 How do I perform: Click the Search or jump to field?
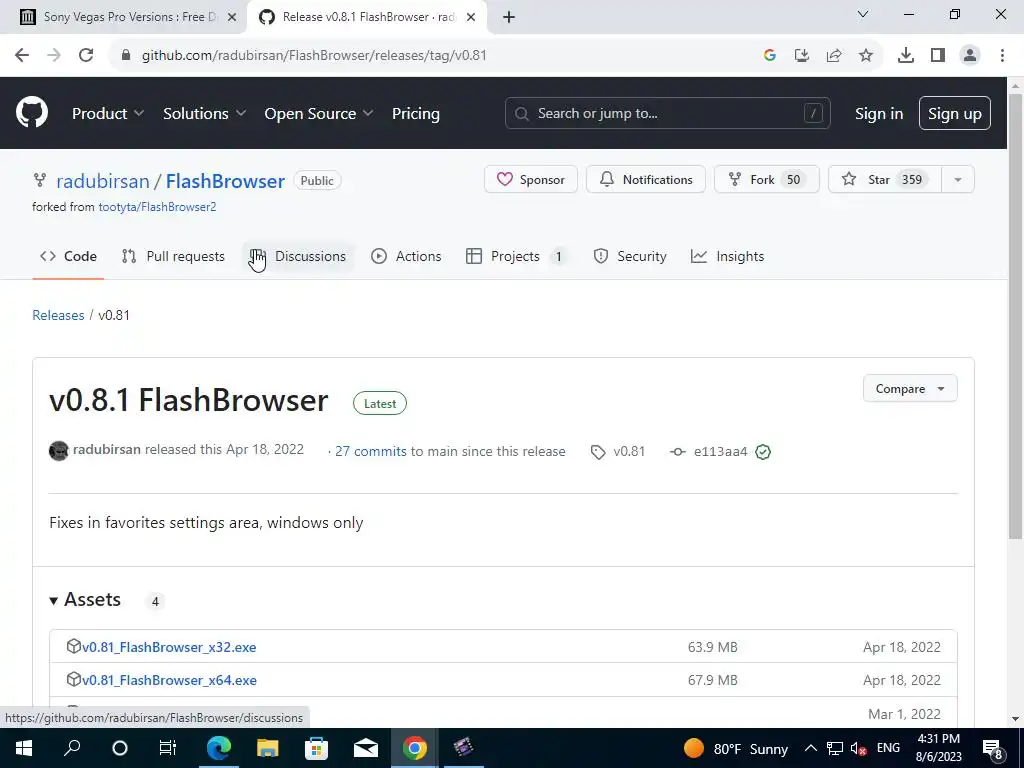coord(667,114)
